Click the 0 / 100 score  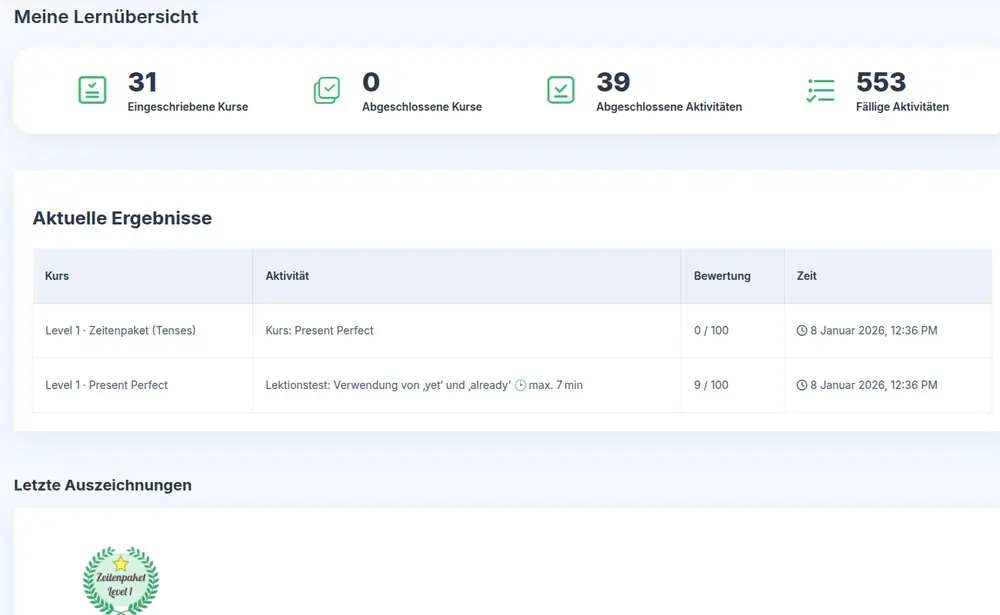click(x=711, y=331)
